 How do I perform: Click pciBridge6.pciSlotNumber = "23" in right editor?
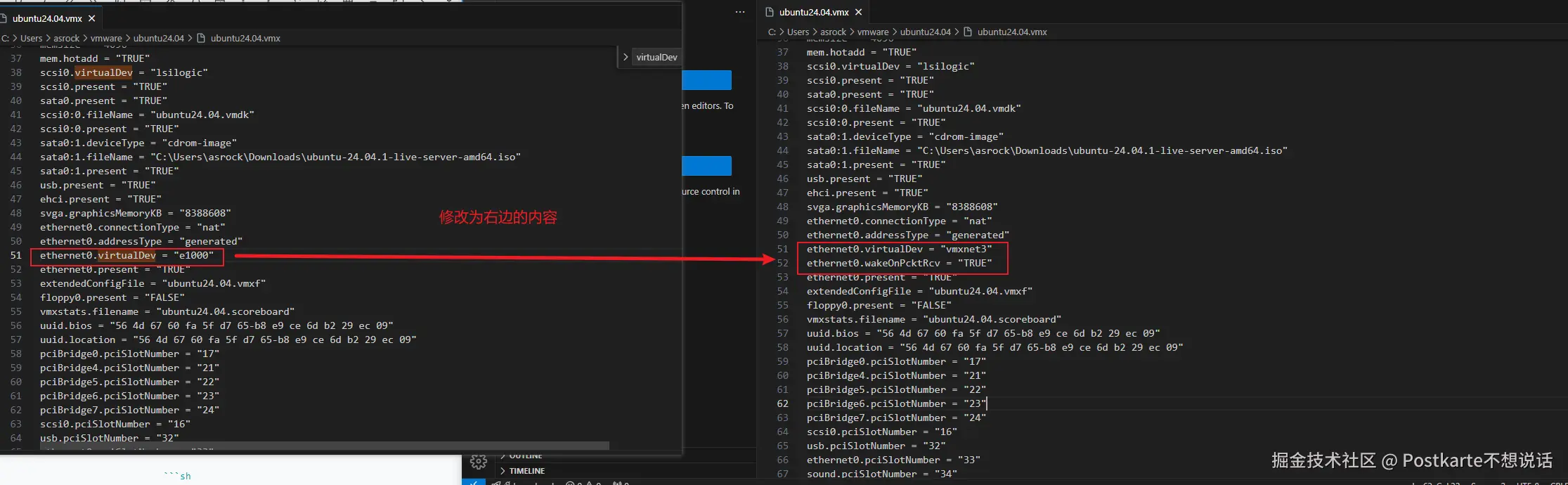(x=896, y=403)
